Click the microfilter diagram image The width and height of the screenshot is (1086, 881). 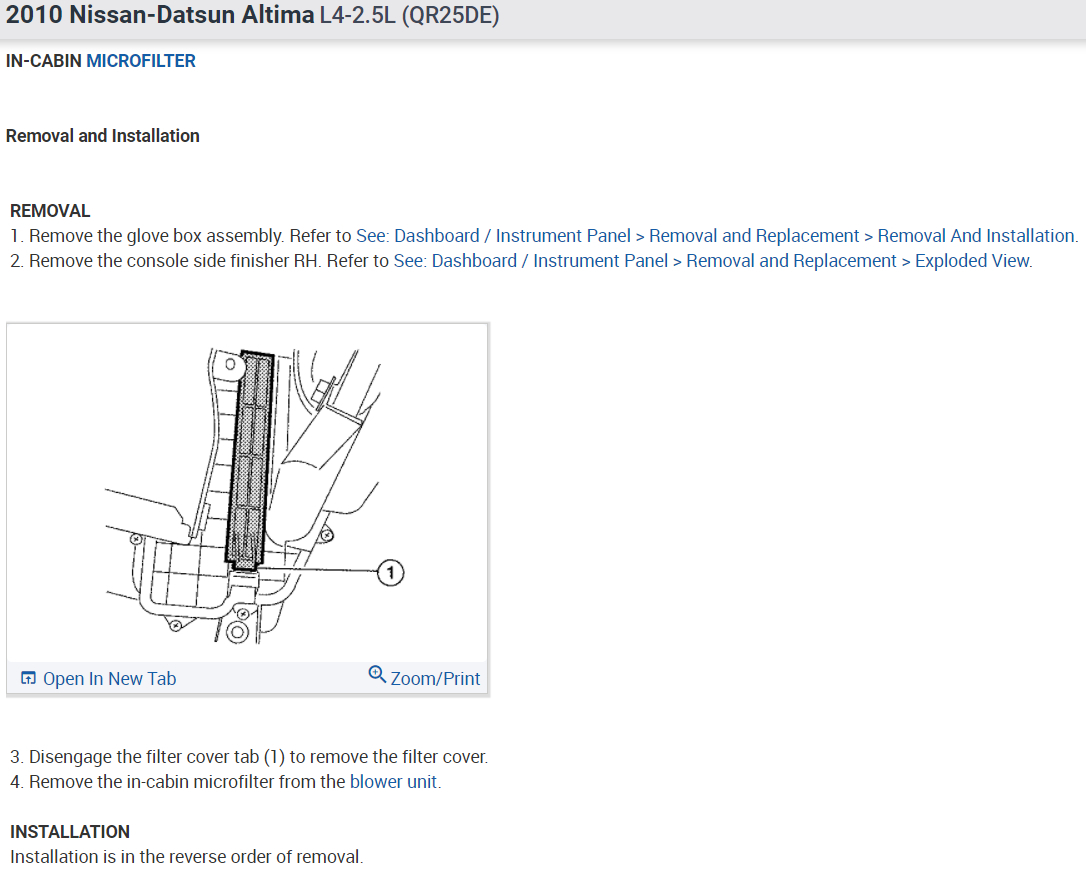[x=247, y=494]
